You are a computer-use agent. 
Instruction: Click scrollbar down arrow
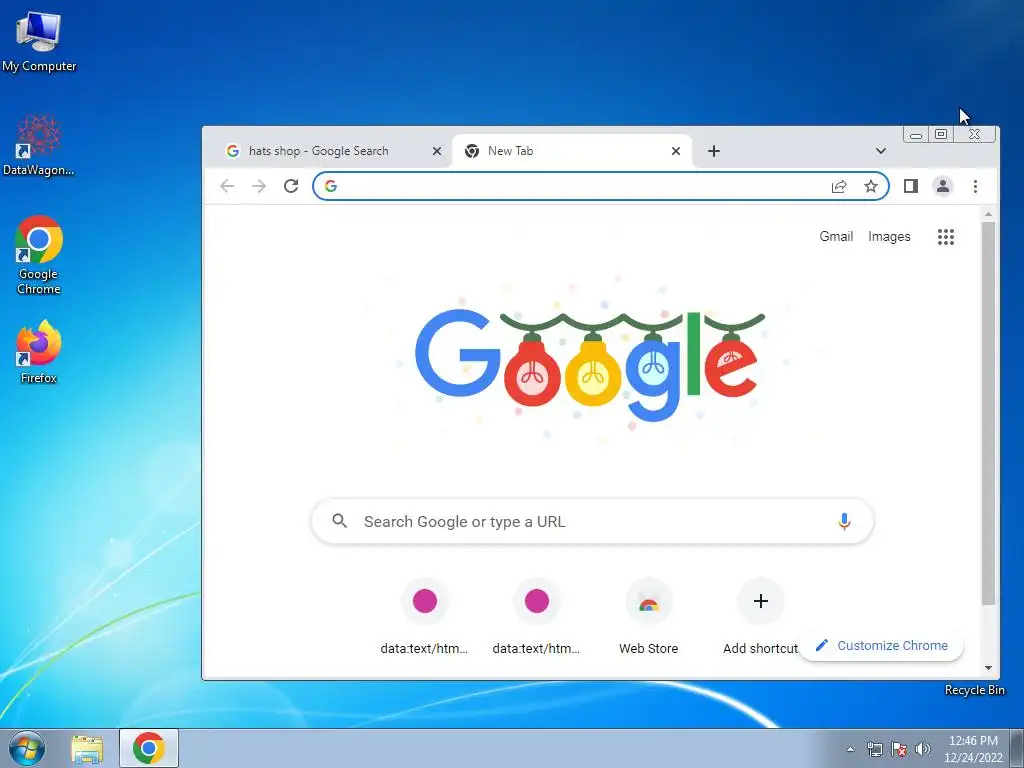click(988, 667)
